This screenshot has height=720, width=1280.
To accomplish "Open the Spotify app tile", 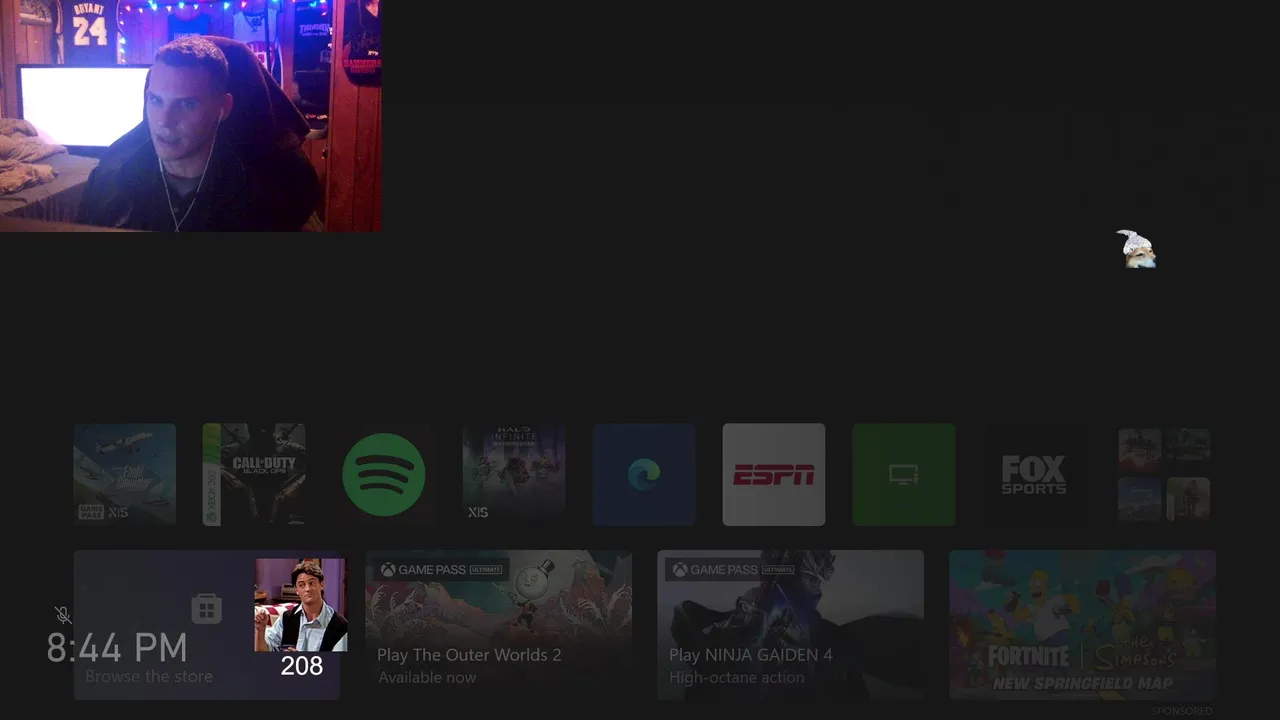I will coord(384,474).
